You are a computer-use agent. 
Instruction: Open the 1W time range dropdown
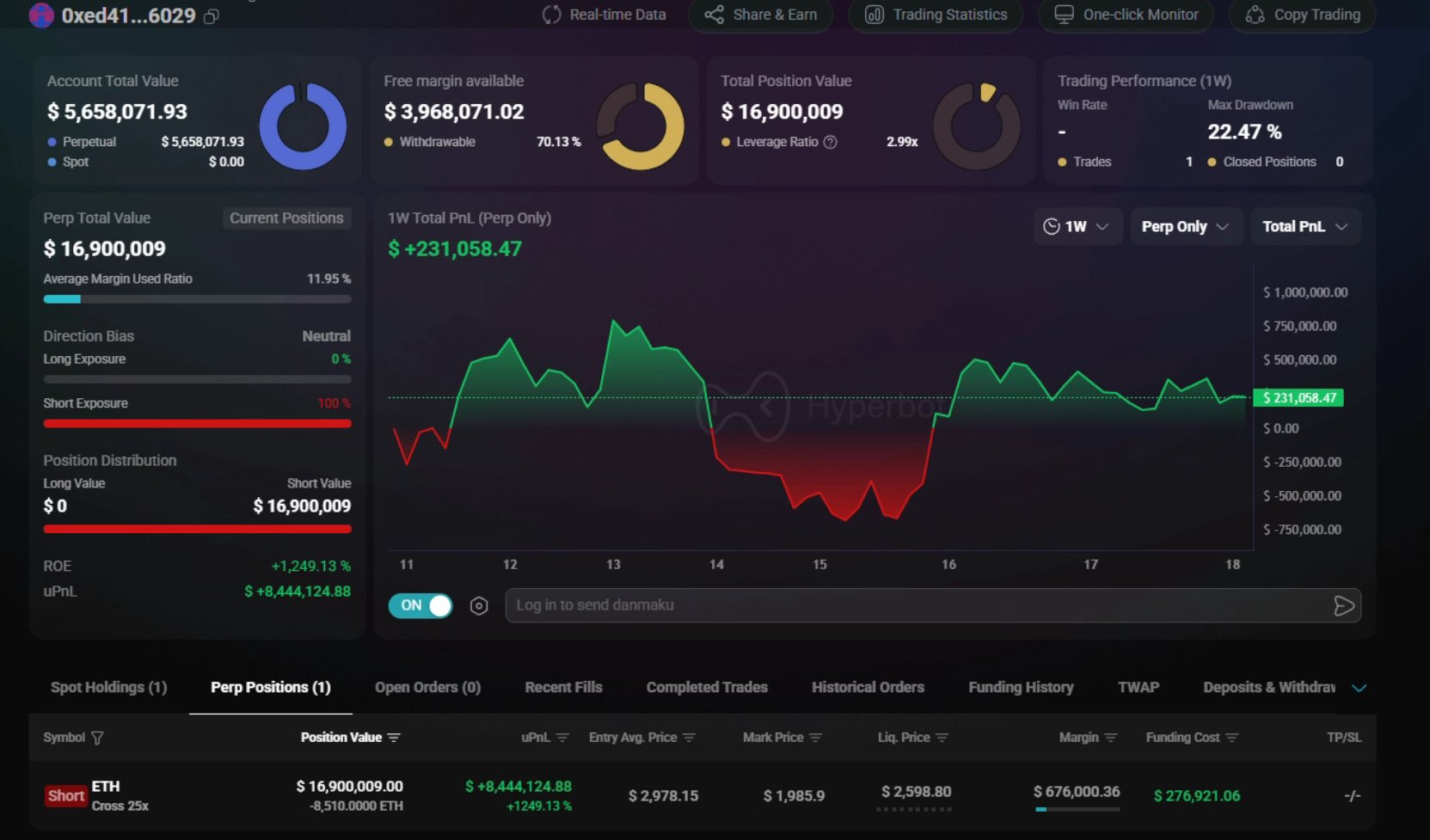[1077, 227]
